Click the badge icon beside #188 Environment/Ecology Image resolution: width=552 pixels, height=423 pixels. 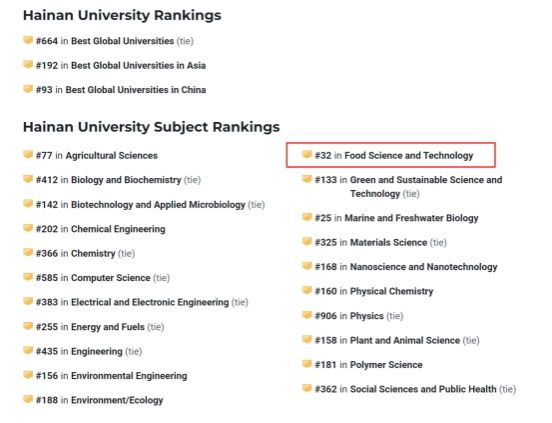28,399
